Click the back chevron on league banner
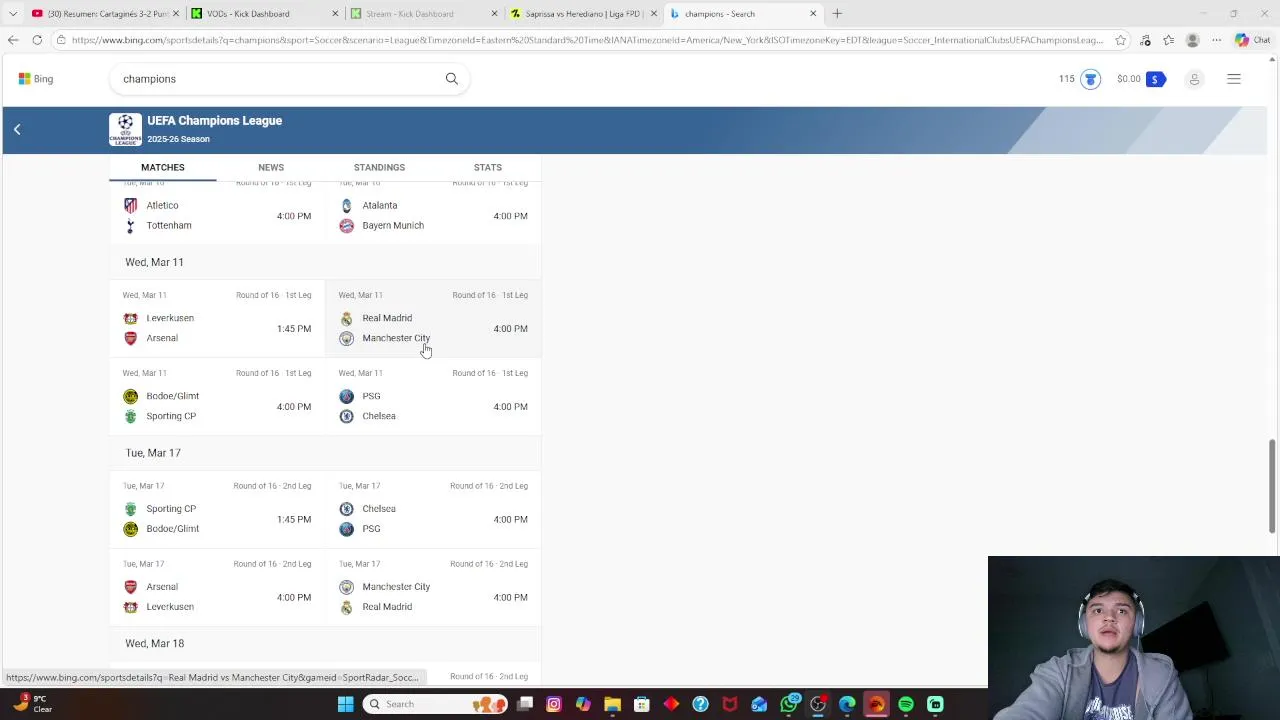 tap(17, 130)
